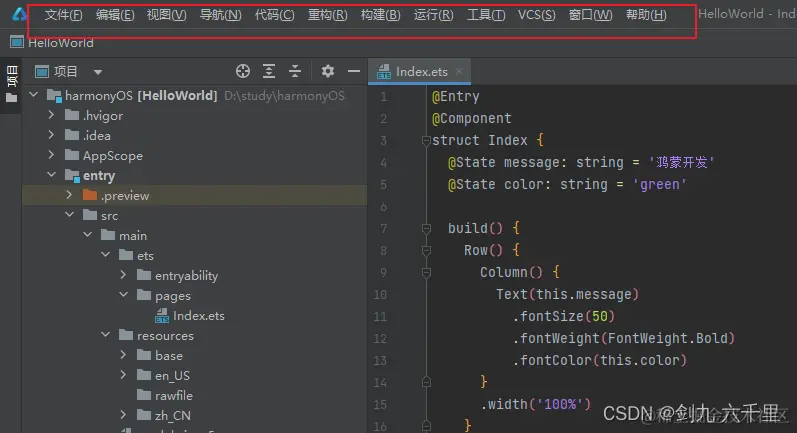Fold the Column() block in gutter
797x433 pixels.
point(426,272)
